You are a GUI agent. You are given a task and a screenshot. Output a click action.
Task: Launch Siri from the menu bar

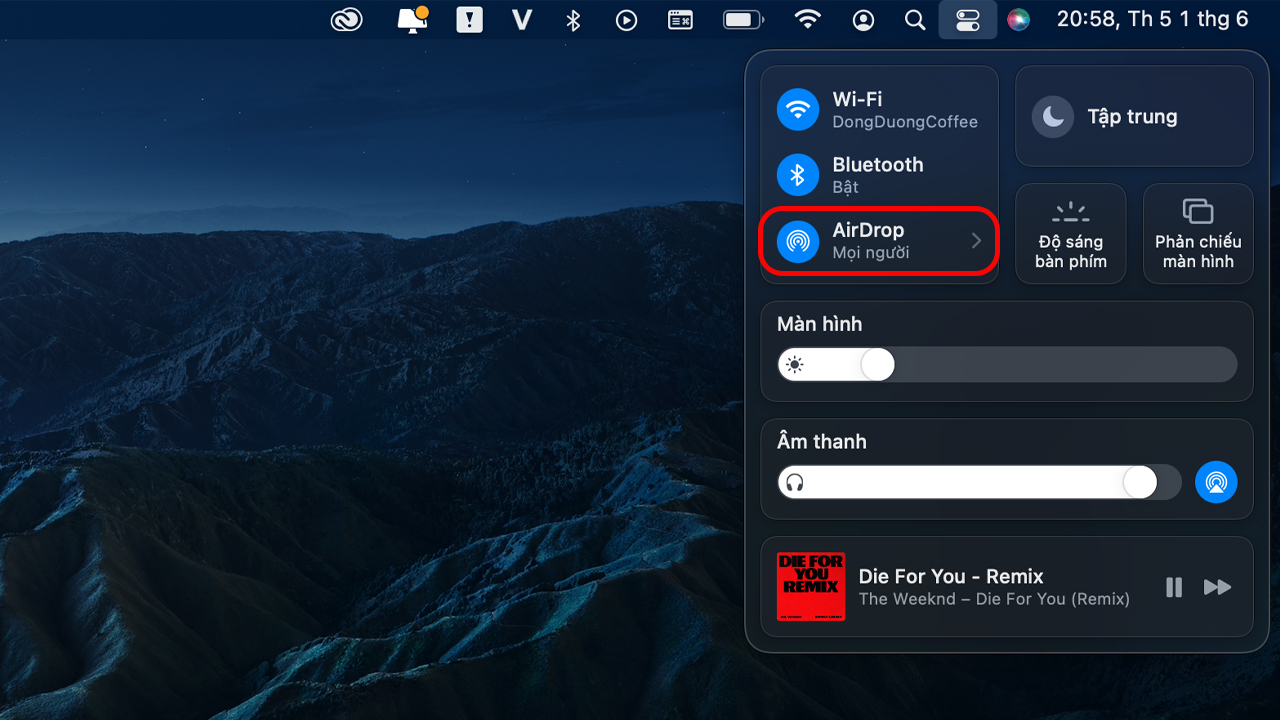click(x=1019, y=20)
